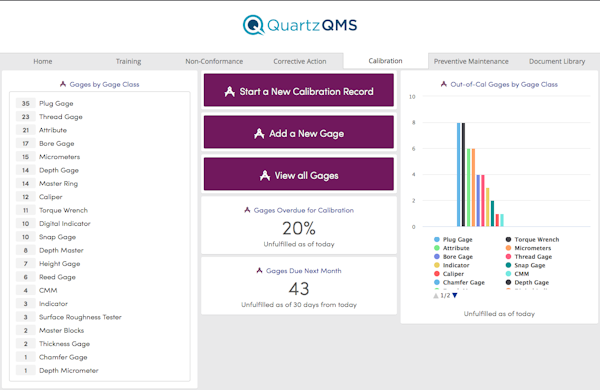Open the Home tab
Image resolution: width=600 pixels, height=390 pixels.
click(x=43, y=61)
